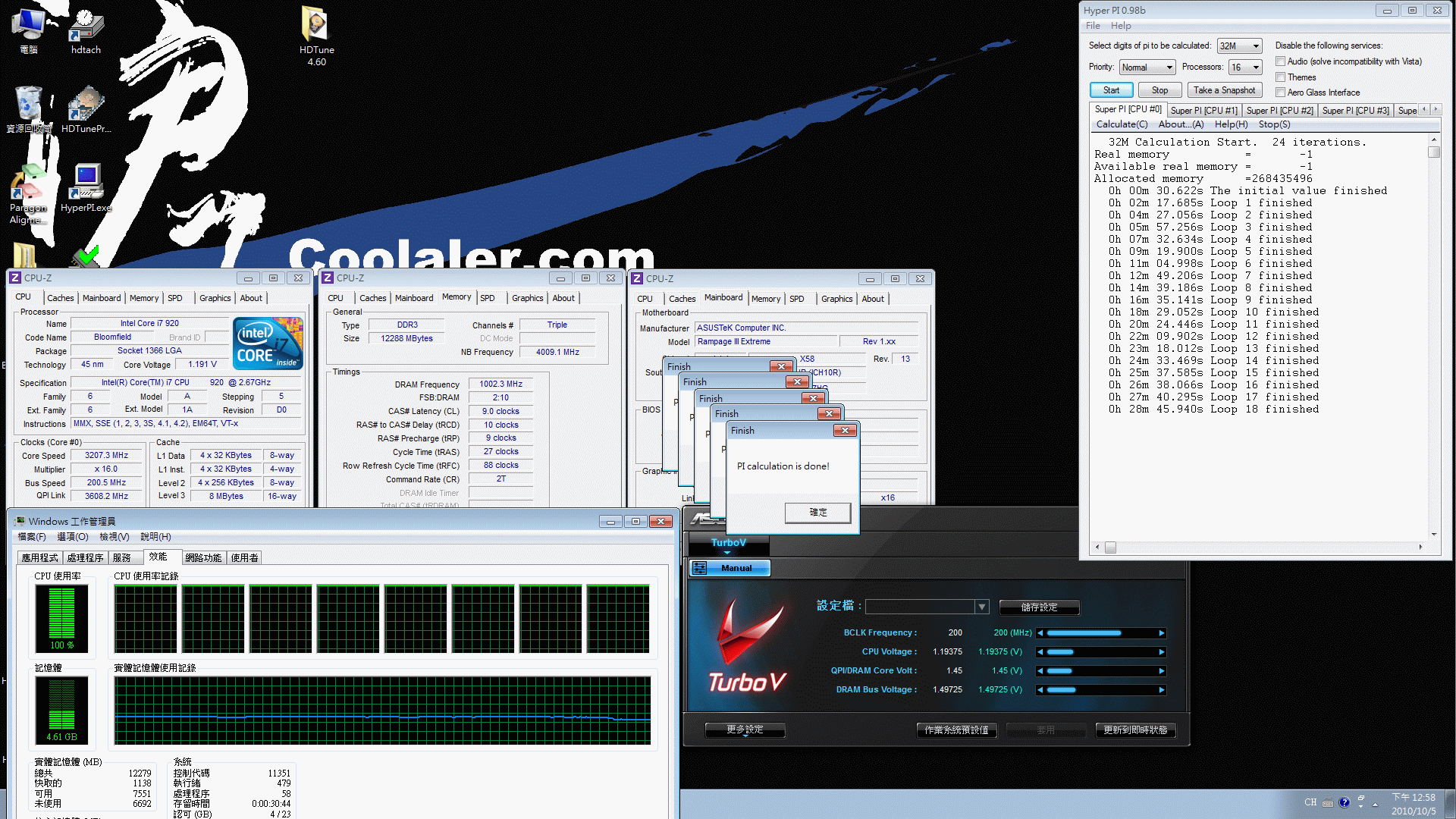Click the CPU-Z logo icon in the left CPU-Z window title bar
Image resolution: width=1456 pixels, height=819 pixels.
click(15, 278)
